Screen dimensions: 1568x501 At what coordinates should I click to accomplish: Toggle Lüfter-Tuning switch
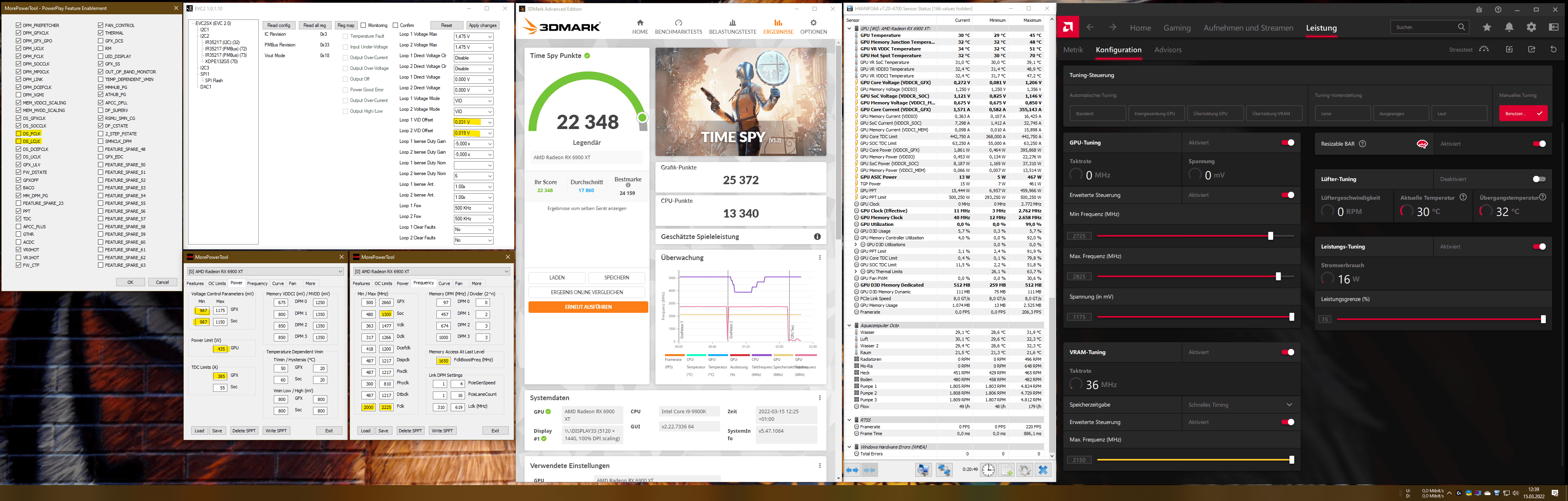[x=1539, y=179]
